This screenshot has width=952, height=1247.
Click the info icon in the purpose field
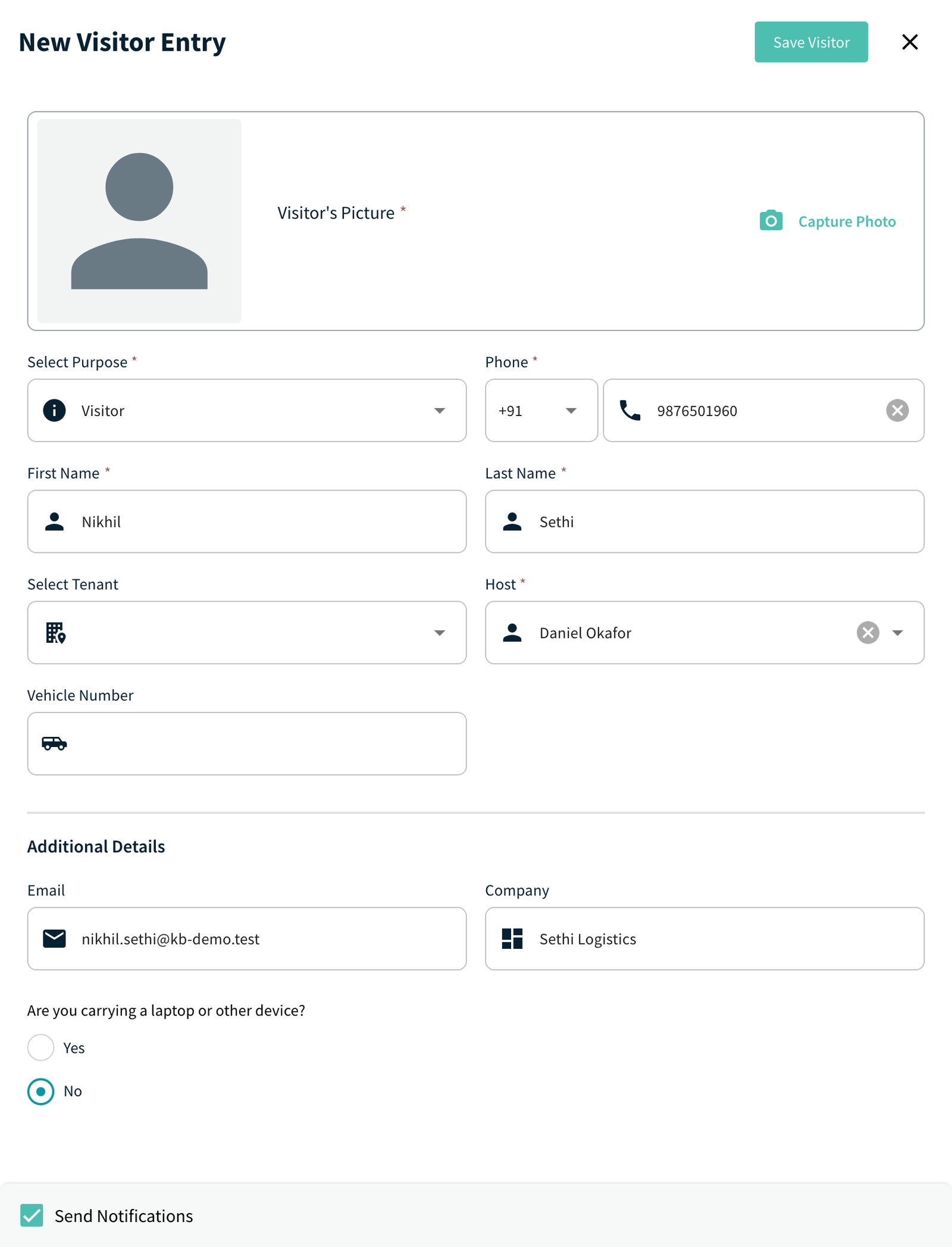pyautogui.click(x=54, y=411)
